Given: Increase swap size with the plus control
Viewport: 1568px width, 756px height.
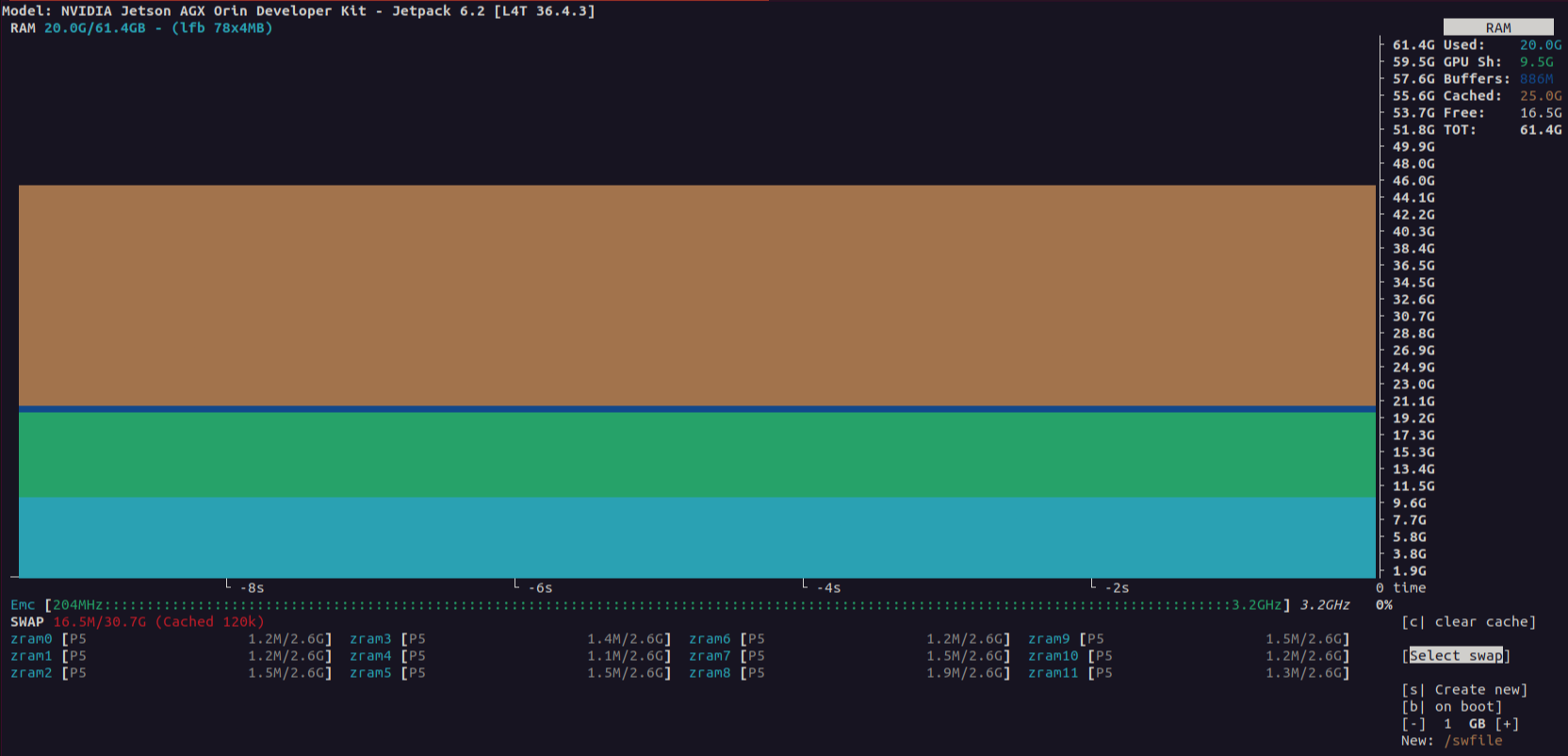Looking at the screenshot, I should [x=1507, y=723].
